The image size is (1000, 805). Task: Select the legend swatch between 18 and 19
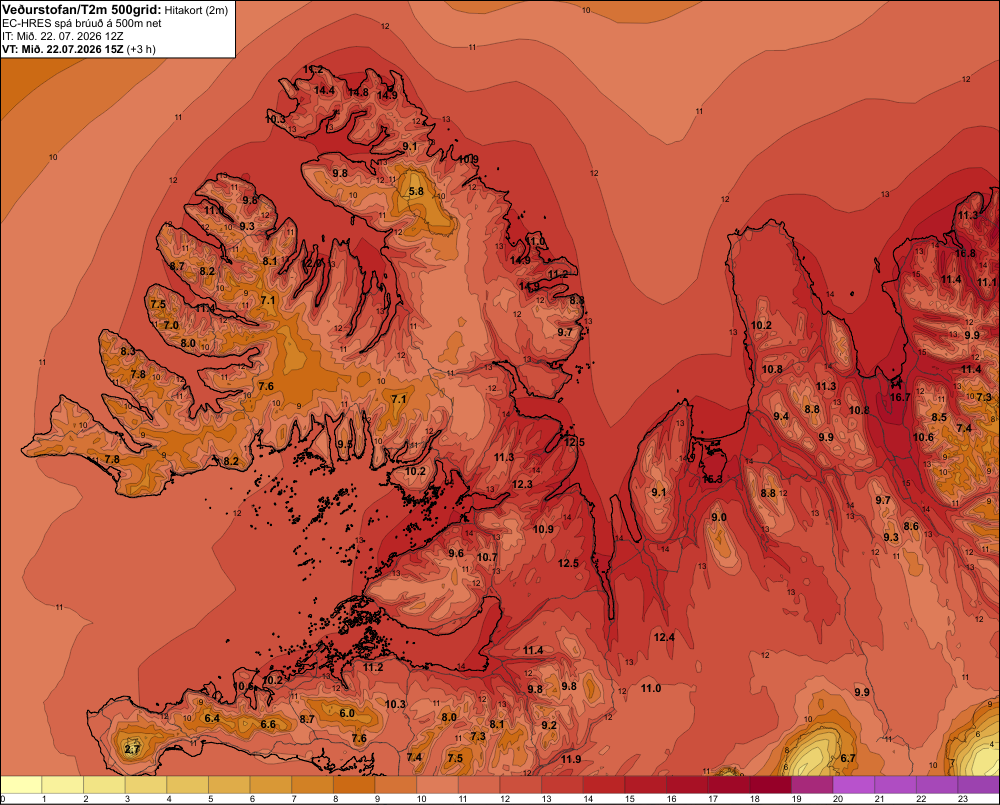coord(770,785)
